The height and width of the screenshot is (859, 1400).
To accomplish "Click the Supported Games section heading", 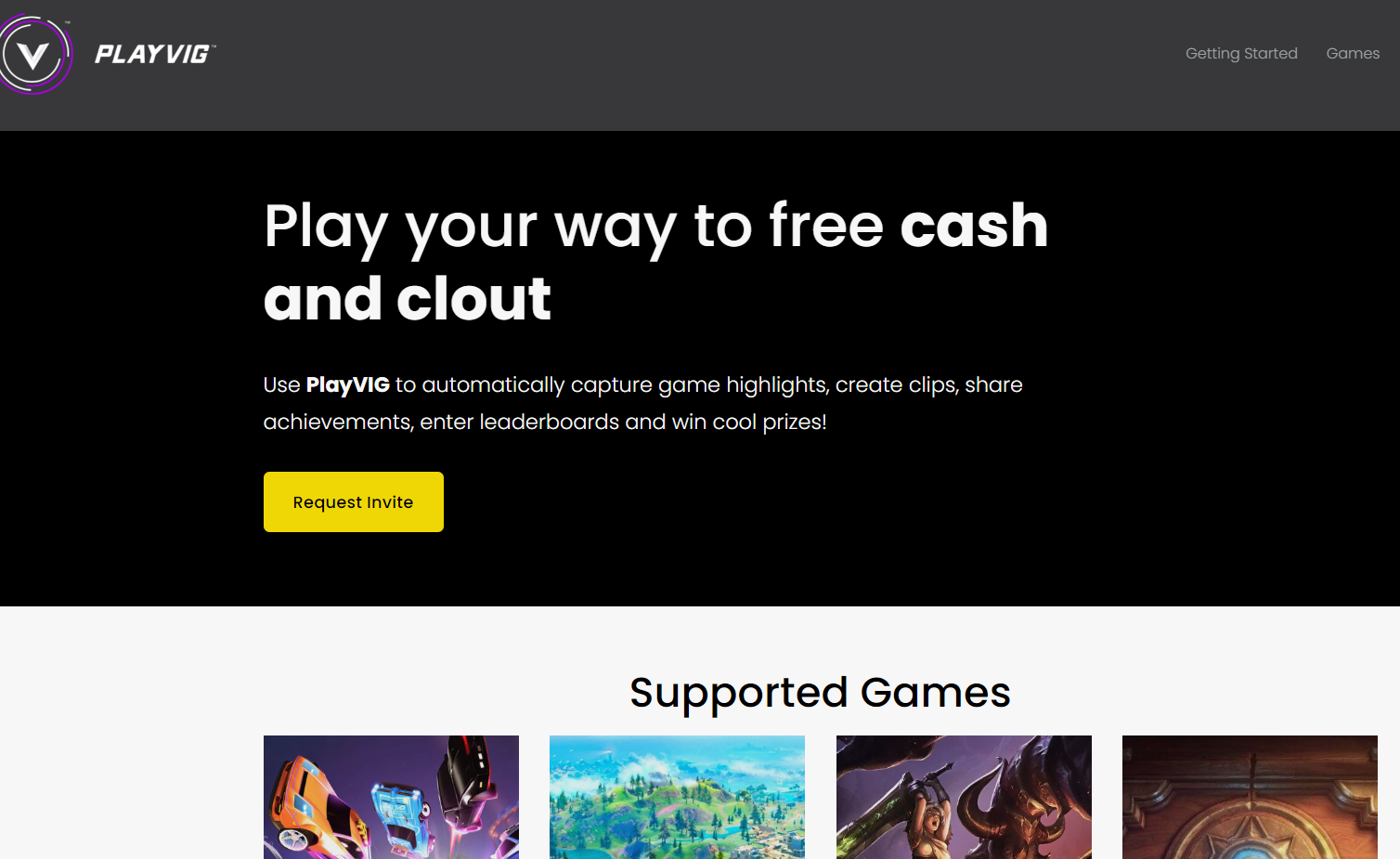I will coord(820,693).
